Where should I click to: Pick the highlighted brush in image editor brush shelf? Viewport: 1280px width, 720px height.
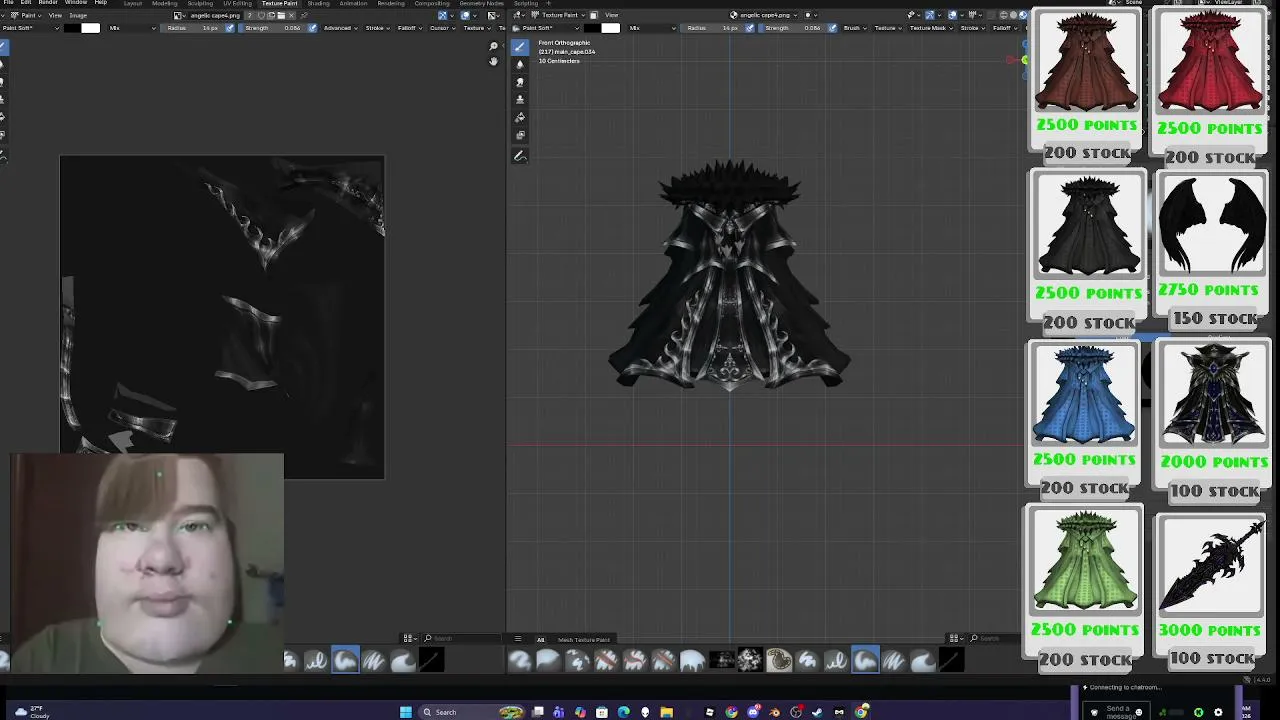pyautogui.click(x=345, y=660)
